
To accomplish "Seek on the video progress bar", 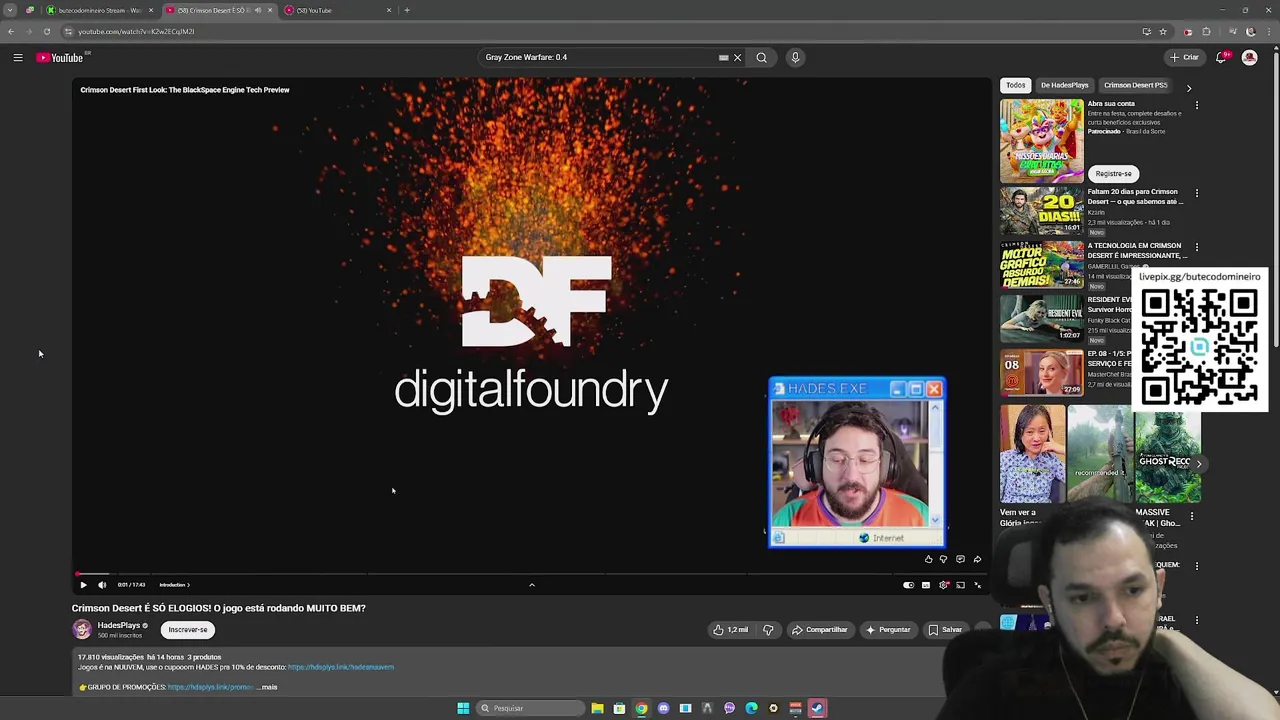I will [531, 574].
